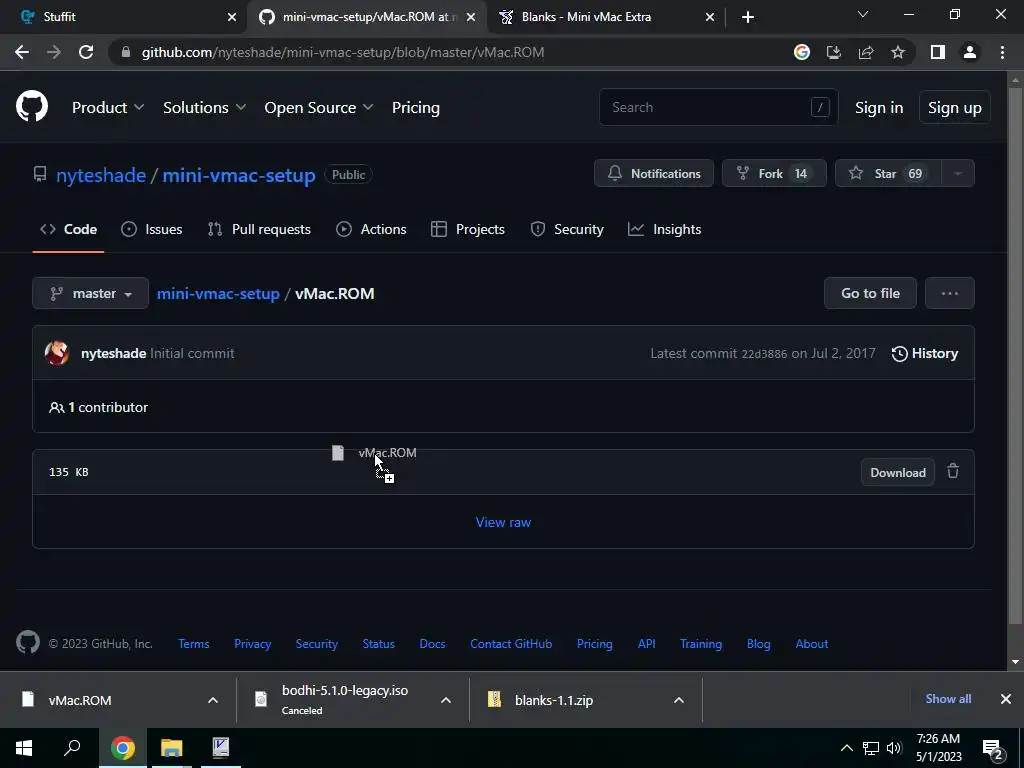Open the Projects tab

point(468,229)
